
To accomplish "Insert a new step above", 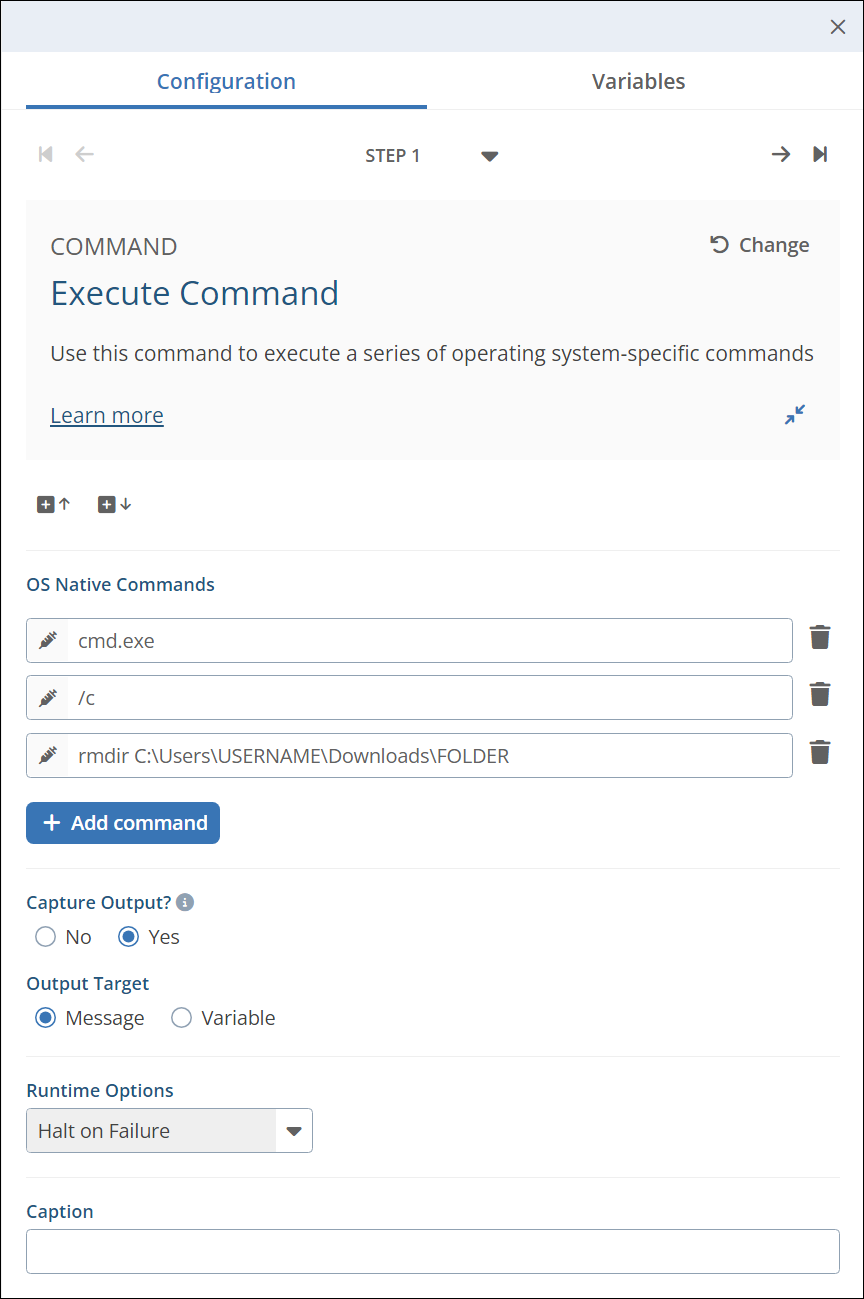I will (x=54, y=505).
